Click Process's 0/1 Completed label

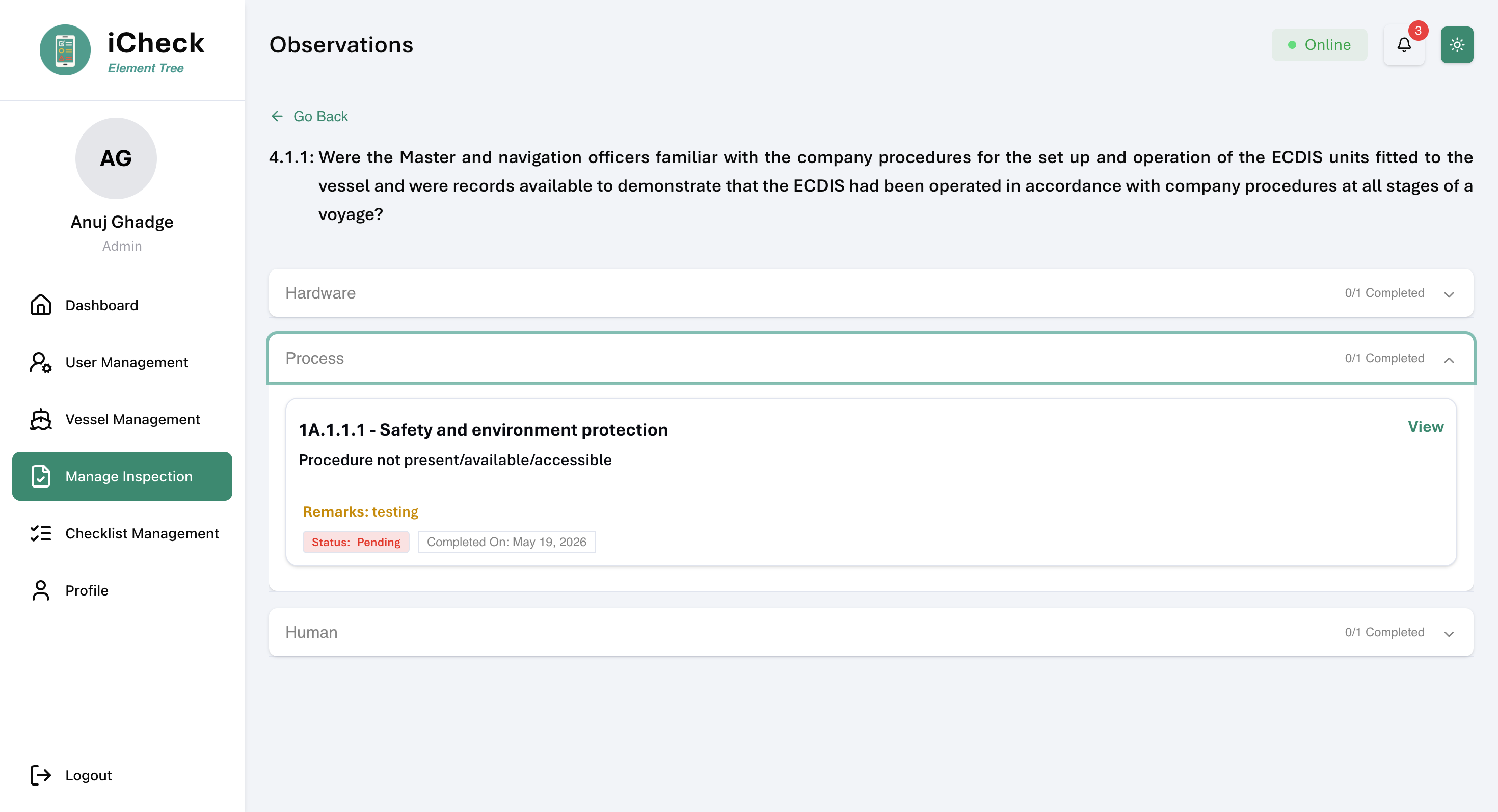click(x=1384, y=358)
